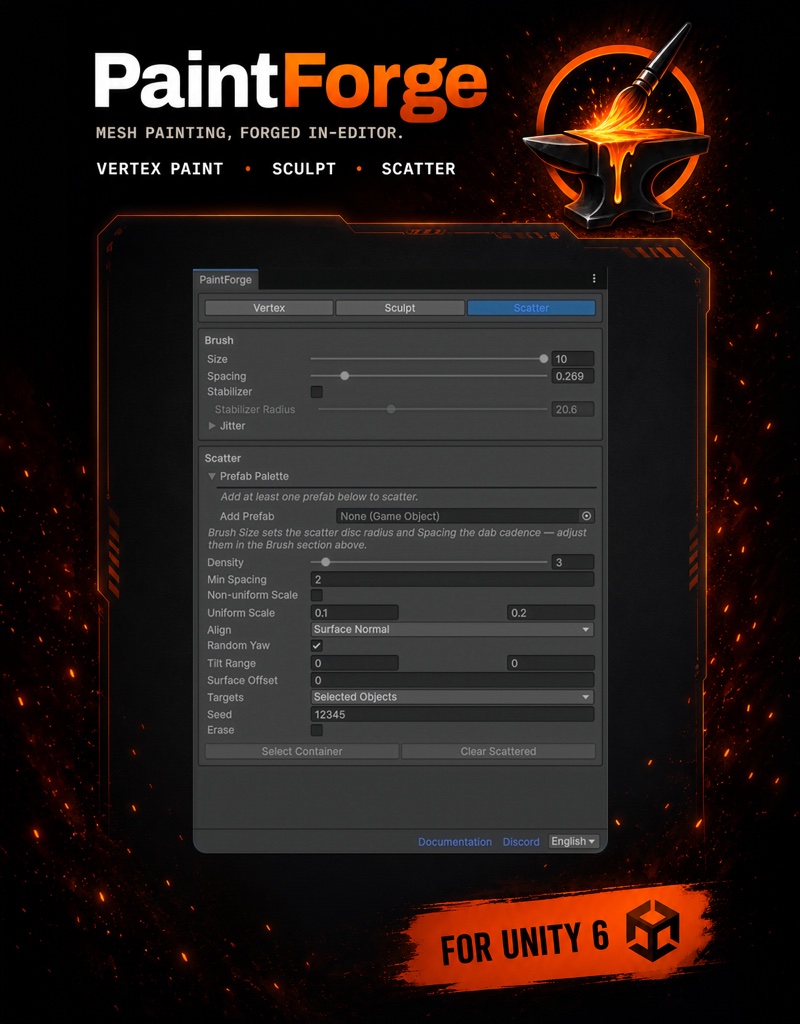Click the Add Prefab object field
Viewport: 800px width, 1024px height.
[465, 516]
